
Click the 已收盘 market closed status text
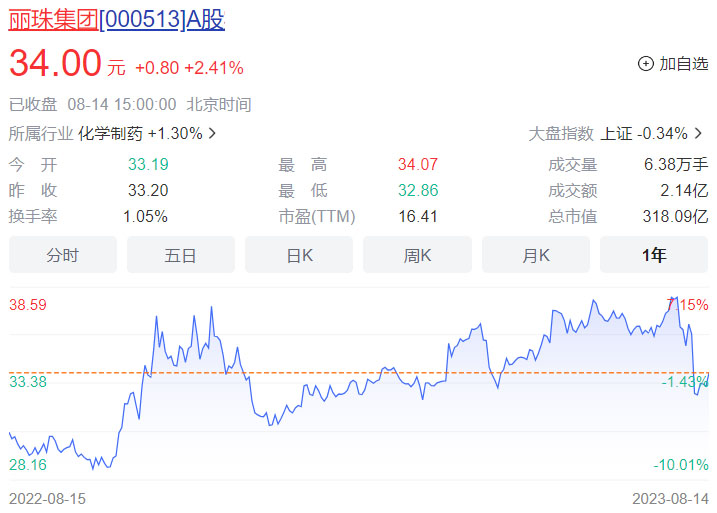tap(33, 105)
